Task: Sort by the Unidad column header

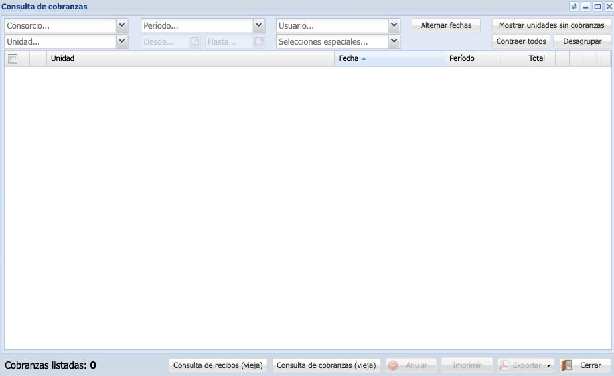Action: pos(190,58)
